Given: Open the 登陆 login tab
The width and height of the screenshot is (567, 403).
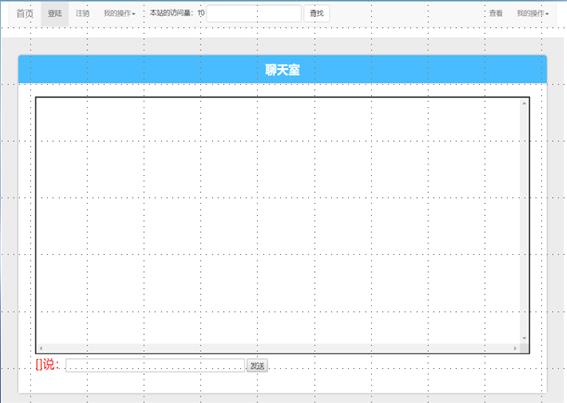Looking at the screenshot, I should [55, 13].
